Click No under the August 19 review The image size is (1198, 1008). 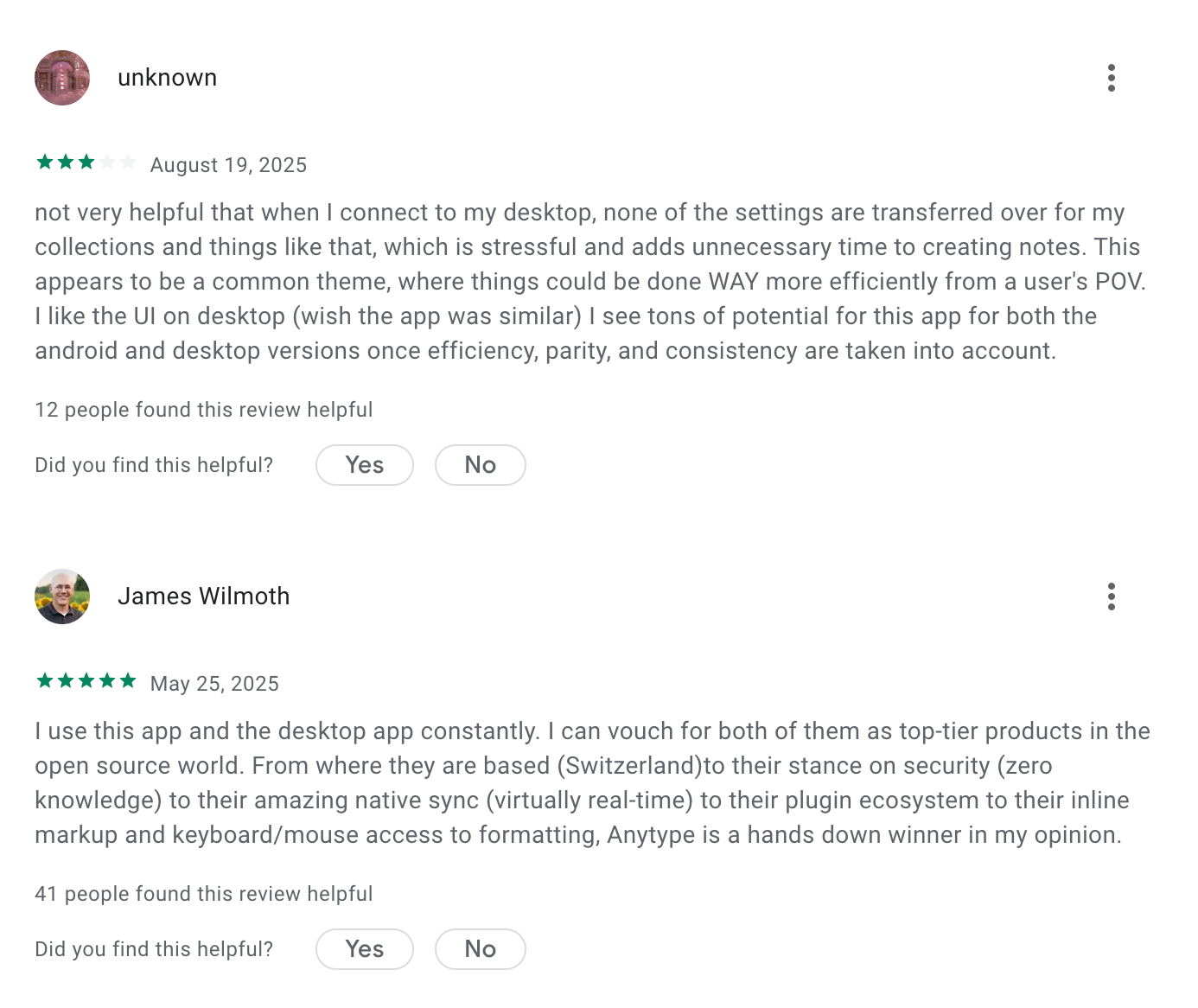pyautogui.click(x=480, y=464)
